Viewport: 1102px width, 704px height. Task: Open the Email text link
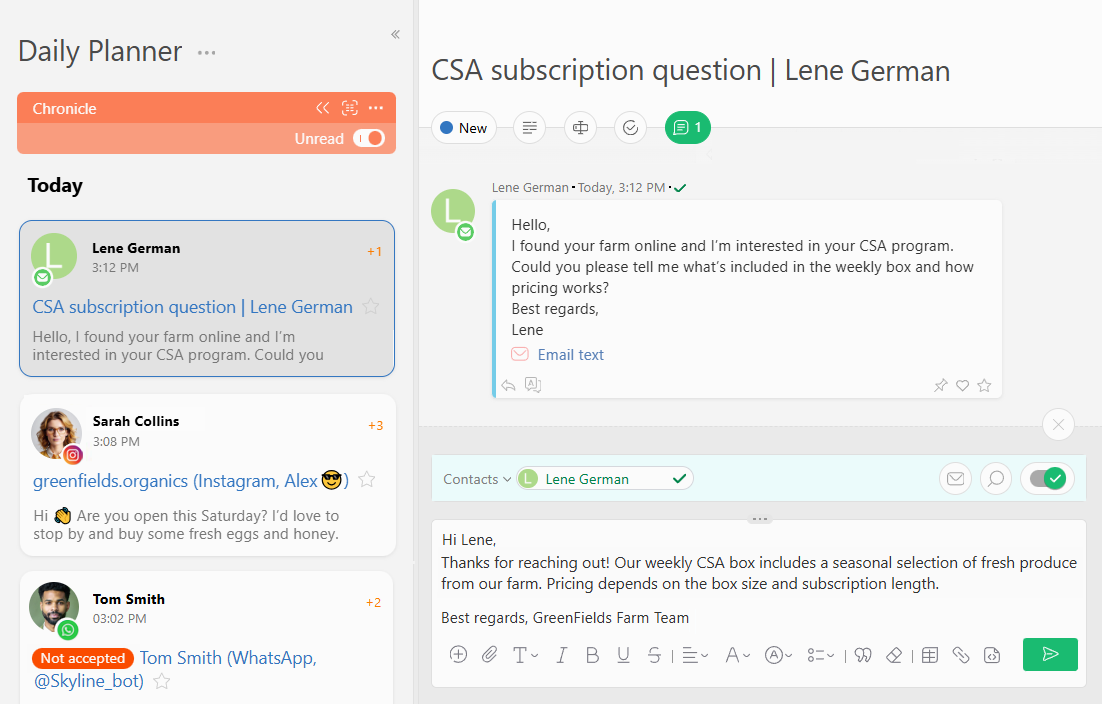(x=570, y=355)
